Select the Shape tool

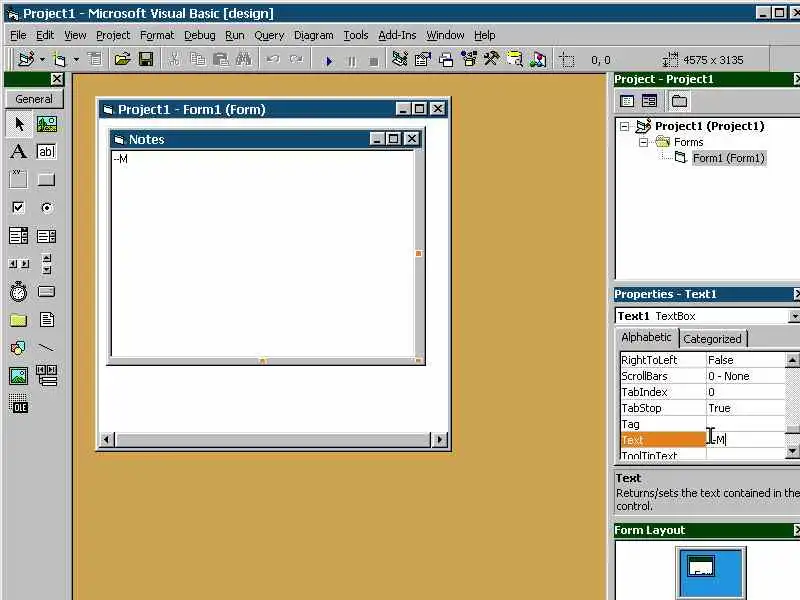coord(19,348)
